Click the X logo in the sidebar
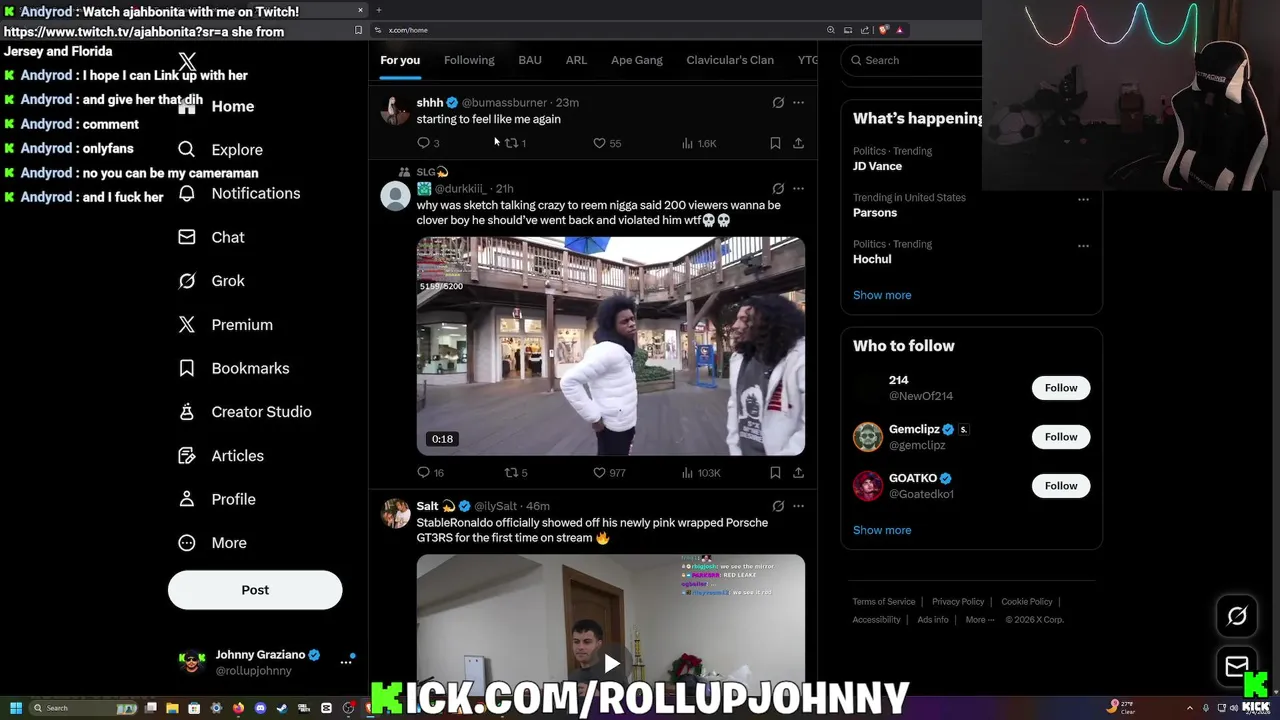 click(187, 62)
